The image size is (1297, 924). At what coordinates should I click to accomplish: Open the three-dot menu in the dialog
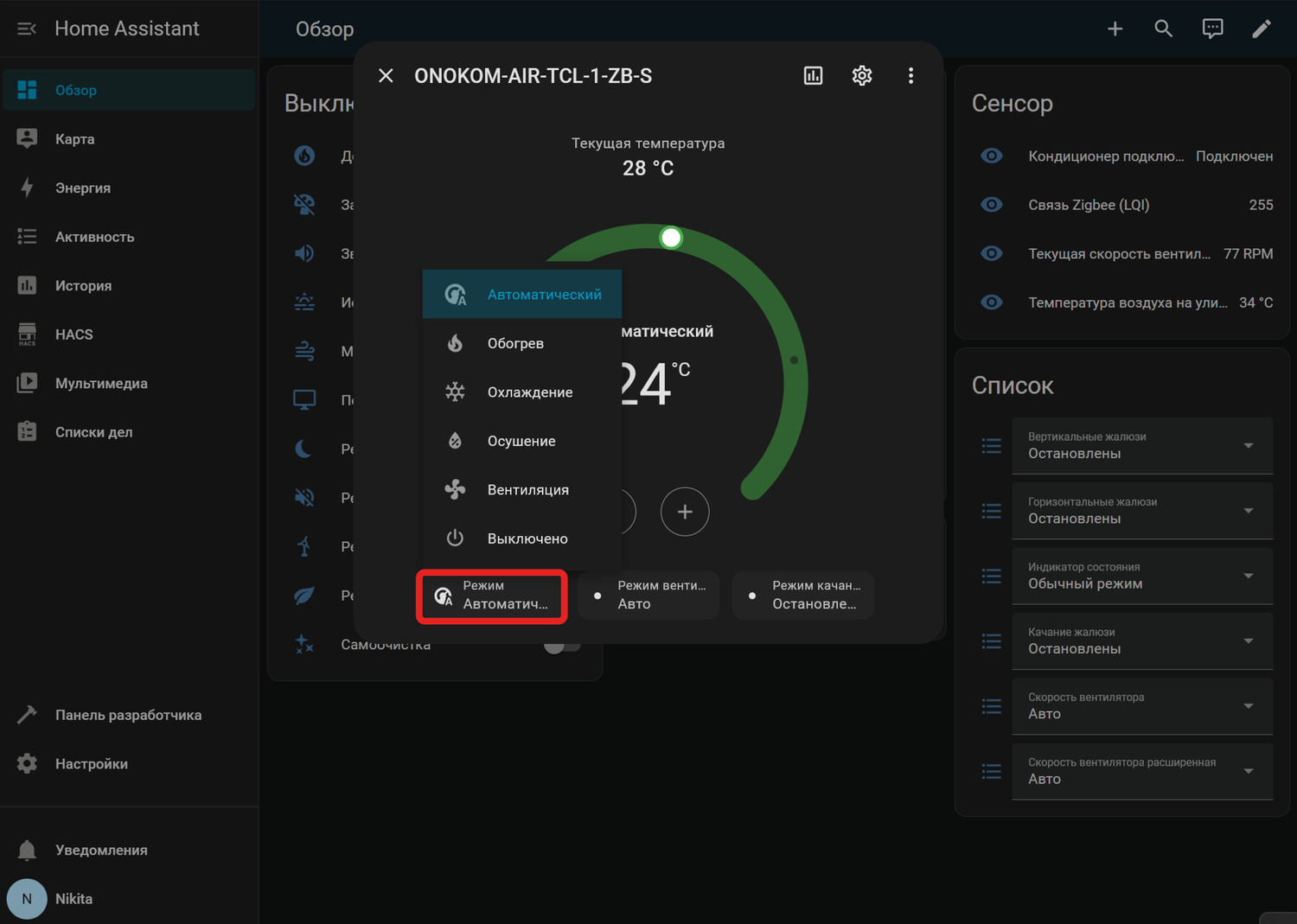pos(910,76)
